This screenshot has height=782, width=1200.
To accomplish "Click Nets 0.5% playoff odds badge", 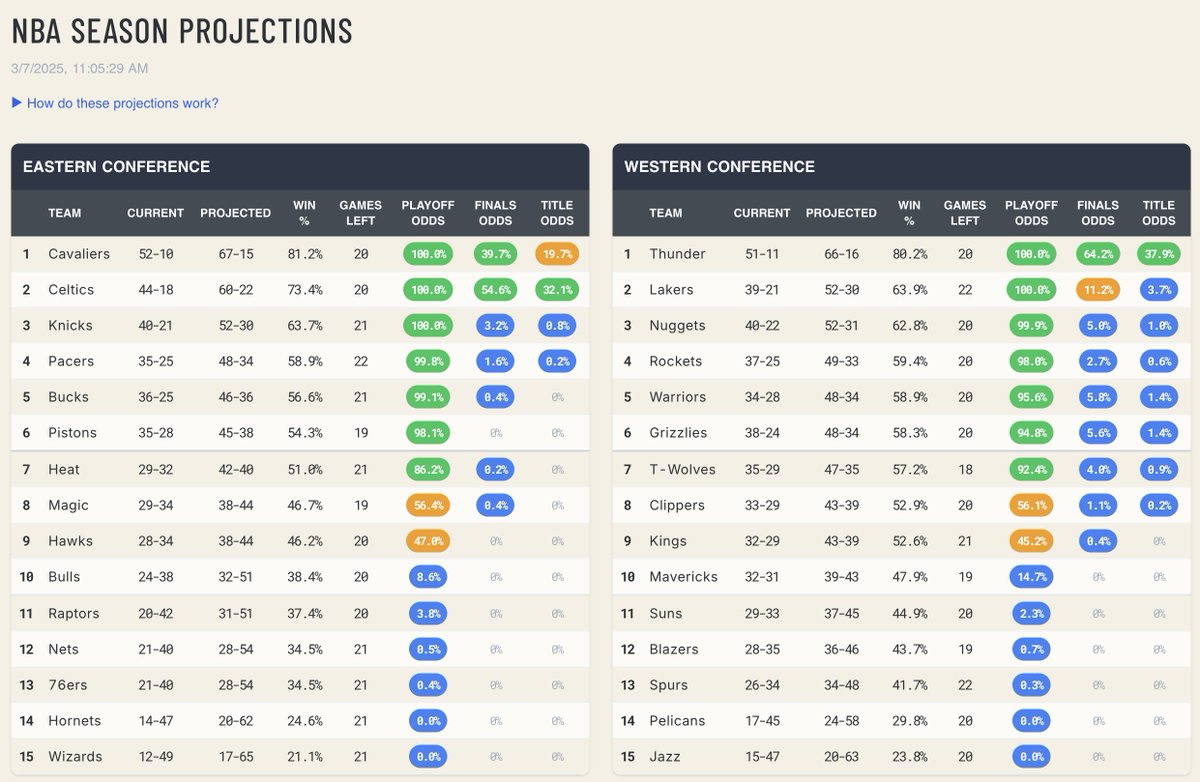I will pyautogui.click(x=428, y=649).
